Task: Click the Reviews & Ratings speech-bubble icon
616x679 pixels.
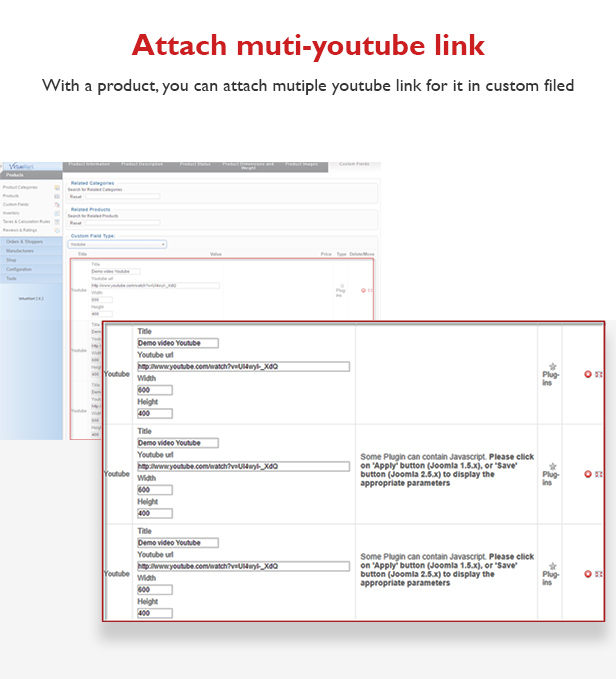Action: click(x=57, y=230)
